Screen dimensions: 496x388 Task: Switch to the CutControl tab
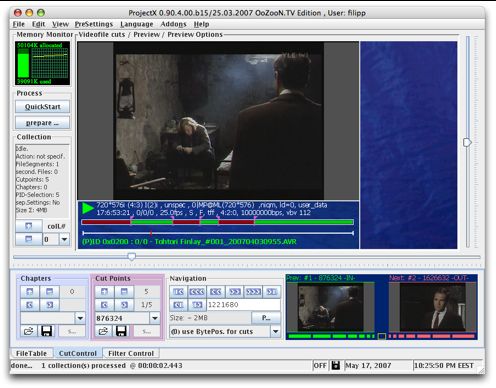(x=78, y=353)
